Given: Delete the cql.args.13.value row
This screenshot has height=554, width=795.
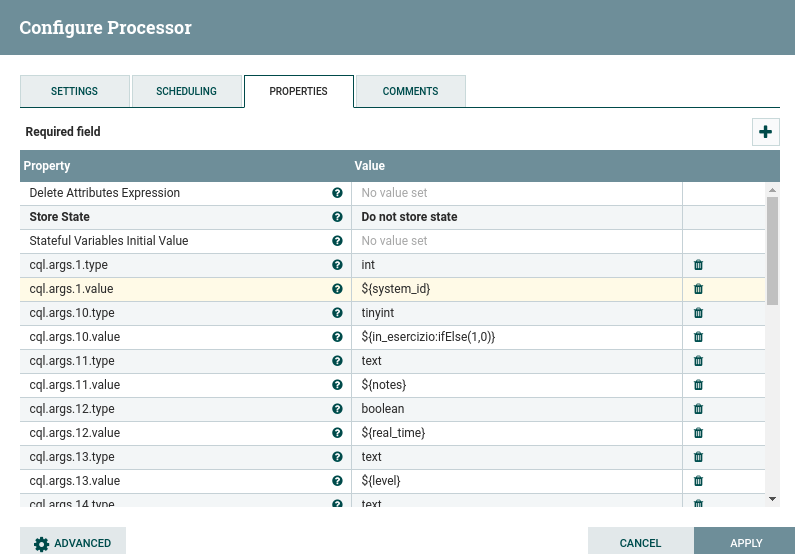Looking at the screenshot, I should (x=698, y=481).
